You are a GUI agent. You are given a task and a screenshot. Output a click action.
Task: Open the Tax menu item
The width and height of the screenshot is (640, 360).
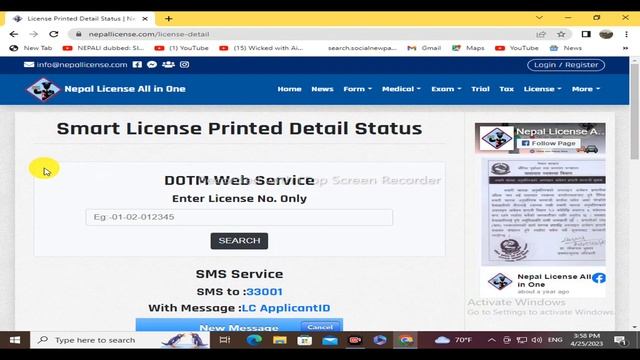507,89
